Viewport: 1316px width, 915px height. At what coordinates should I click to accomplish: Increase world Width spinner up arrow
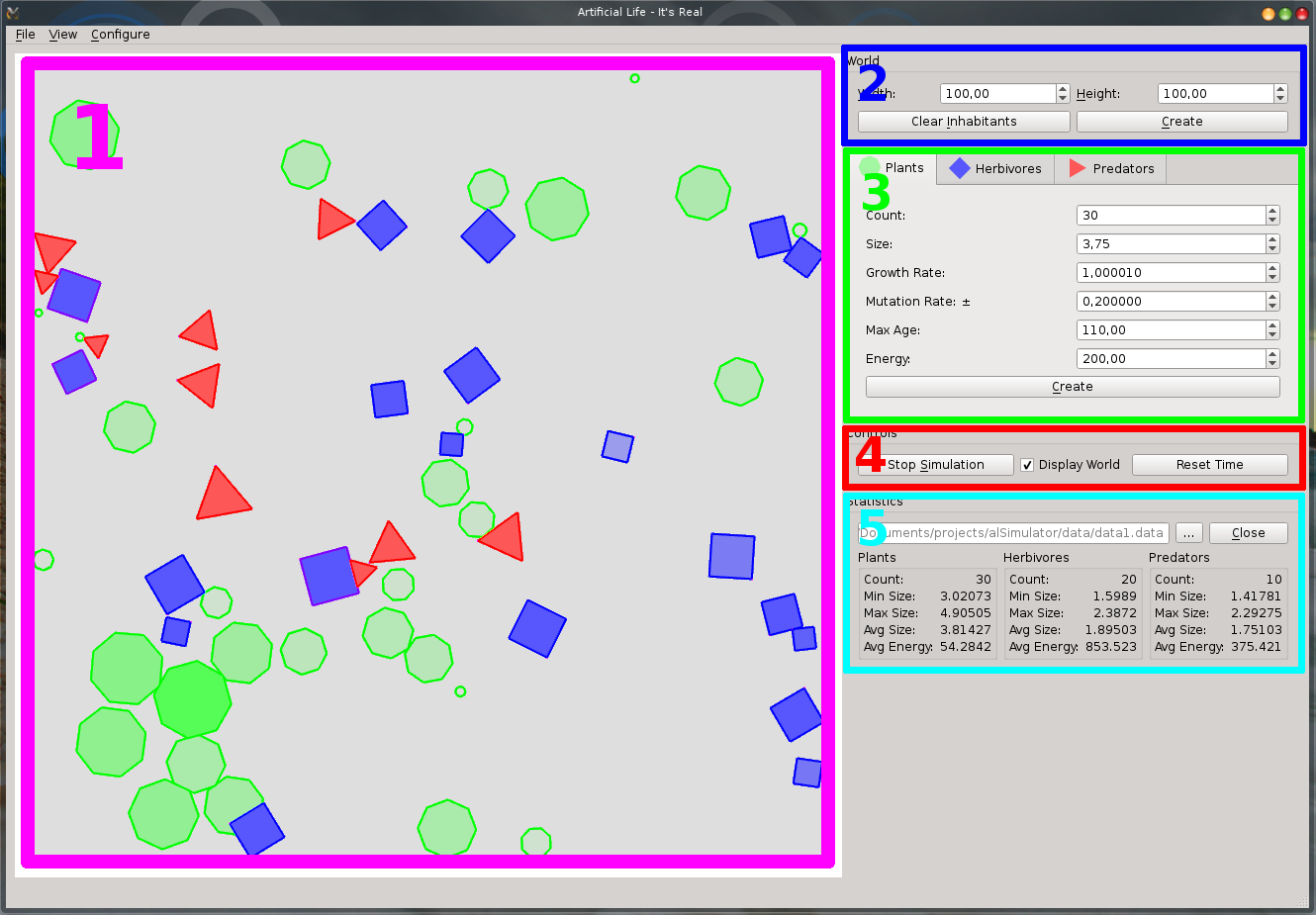1063,89
